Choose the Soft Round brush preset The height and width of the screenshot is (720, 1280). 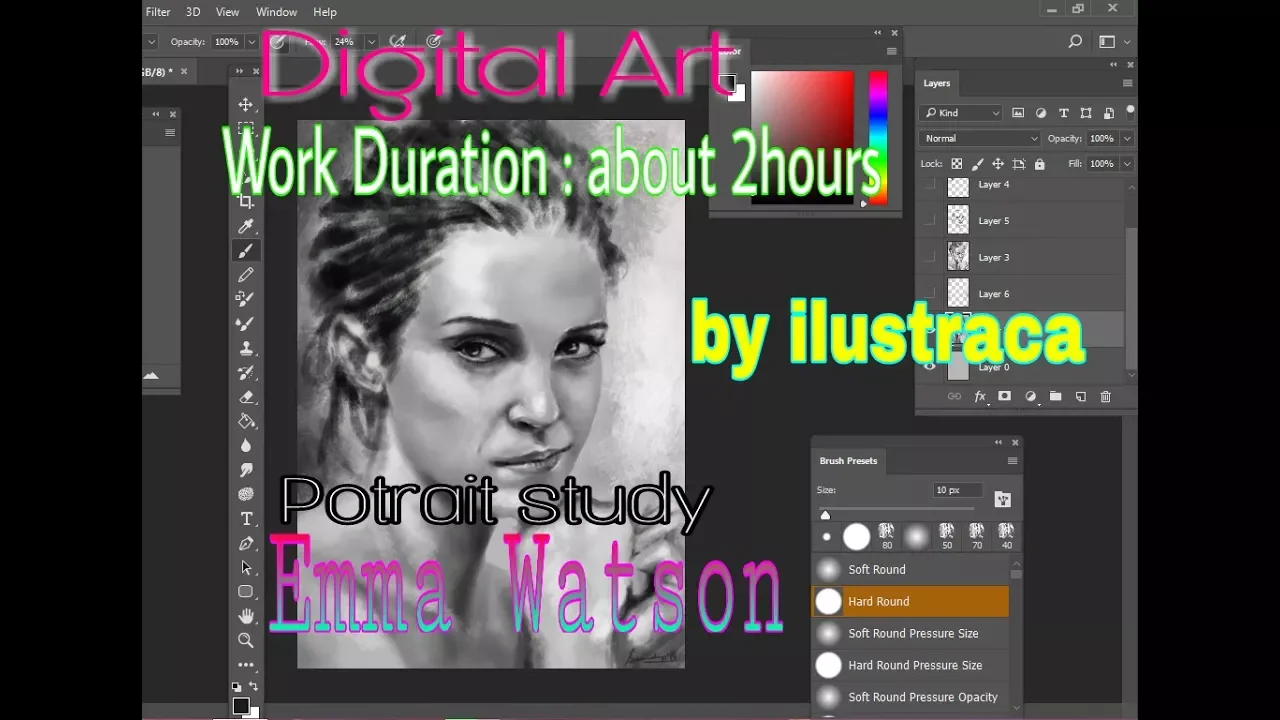pos(910,569)
